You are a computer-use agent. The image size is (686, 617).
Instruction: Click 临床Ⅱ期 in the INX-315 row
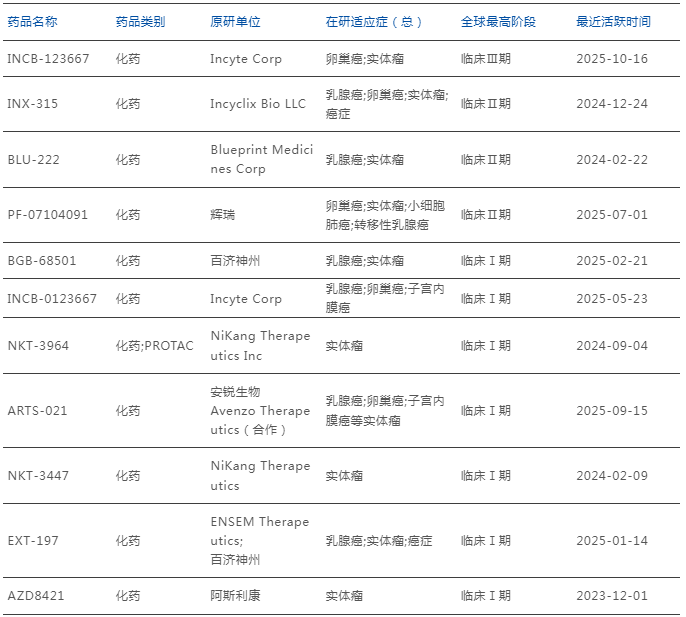tap(486, 104)
